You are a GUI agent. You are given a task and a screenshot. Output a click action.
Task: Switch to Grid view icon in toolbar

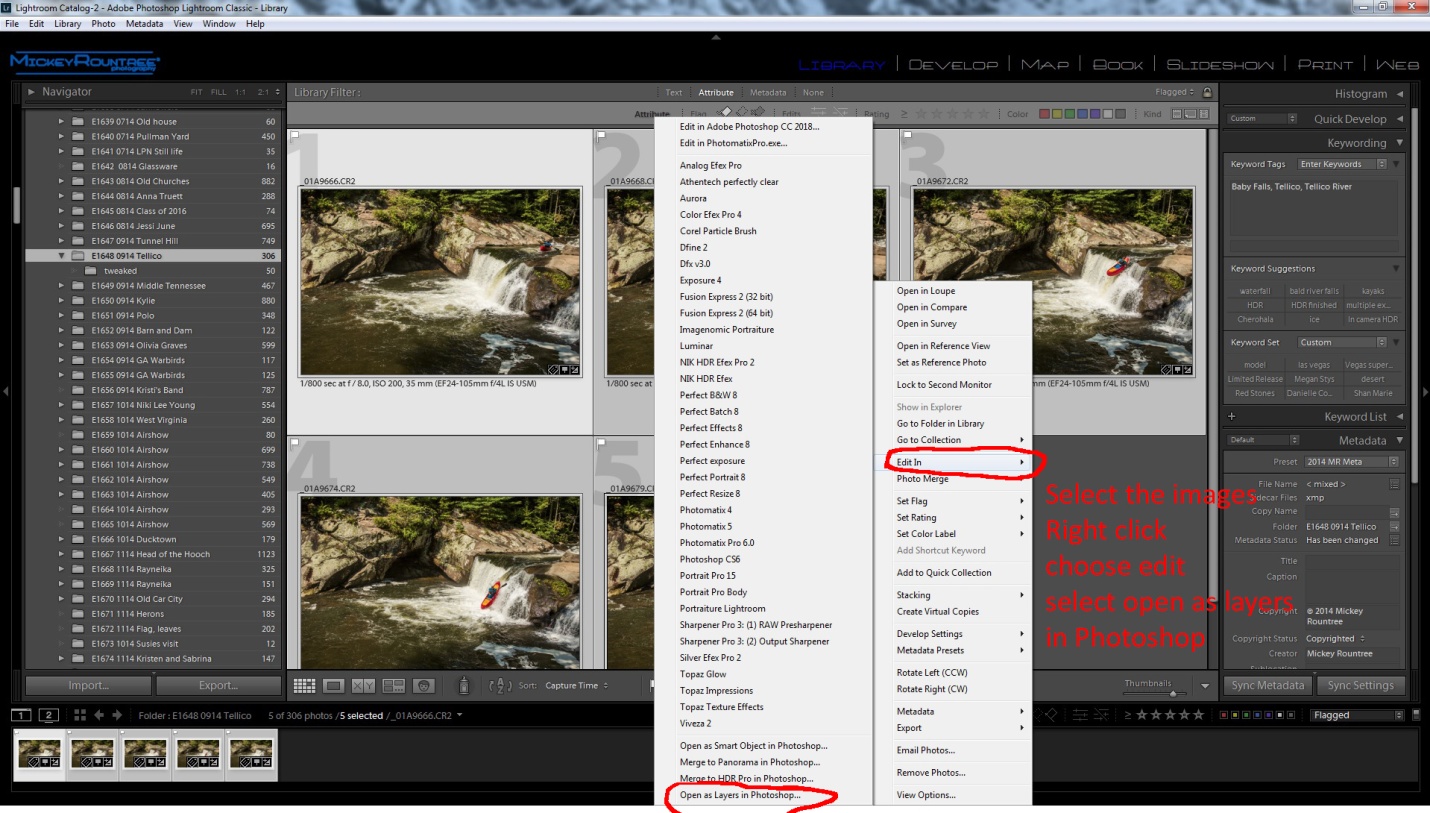pyautogui.click(x=304, y=686)
